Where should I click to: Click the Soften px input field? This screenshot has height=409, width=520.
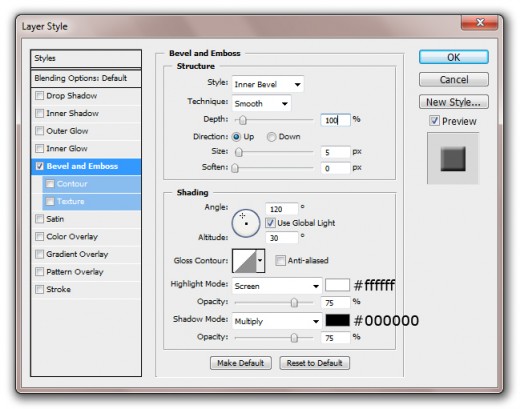pos(335,168)
